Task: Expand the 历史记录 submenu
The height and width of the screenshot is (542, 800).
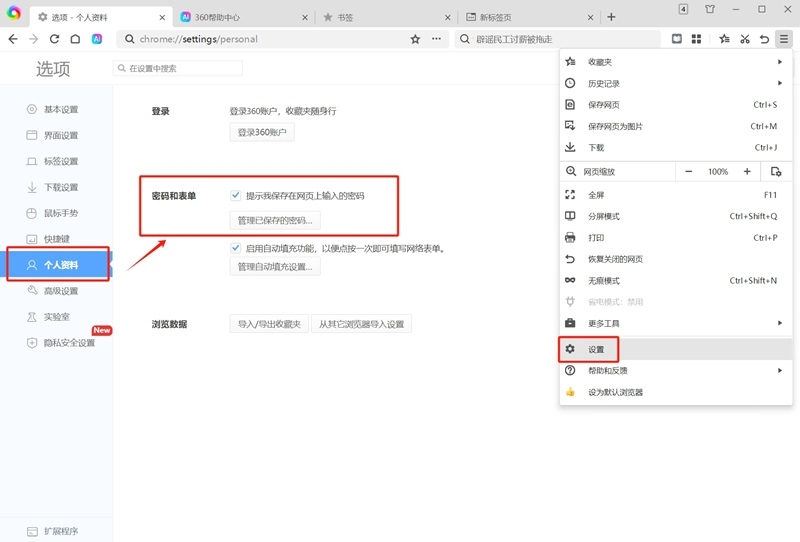Action: point(676,83)
